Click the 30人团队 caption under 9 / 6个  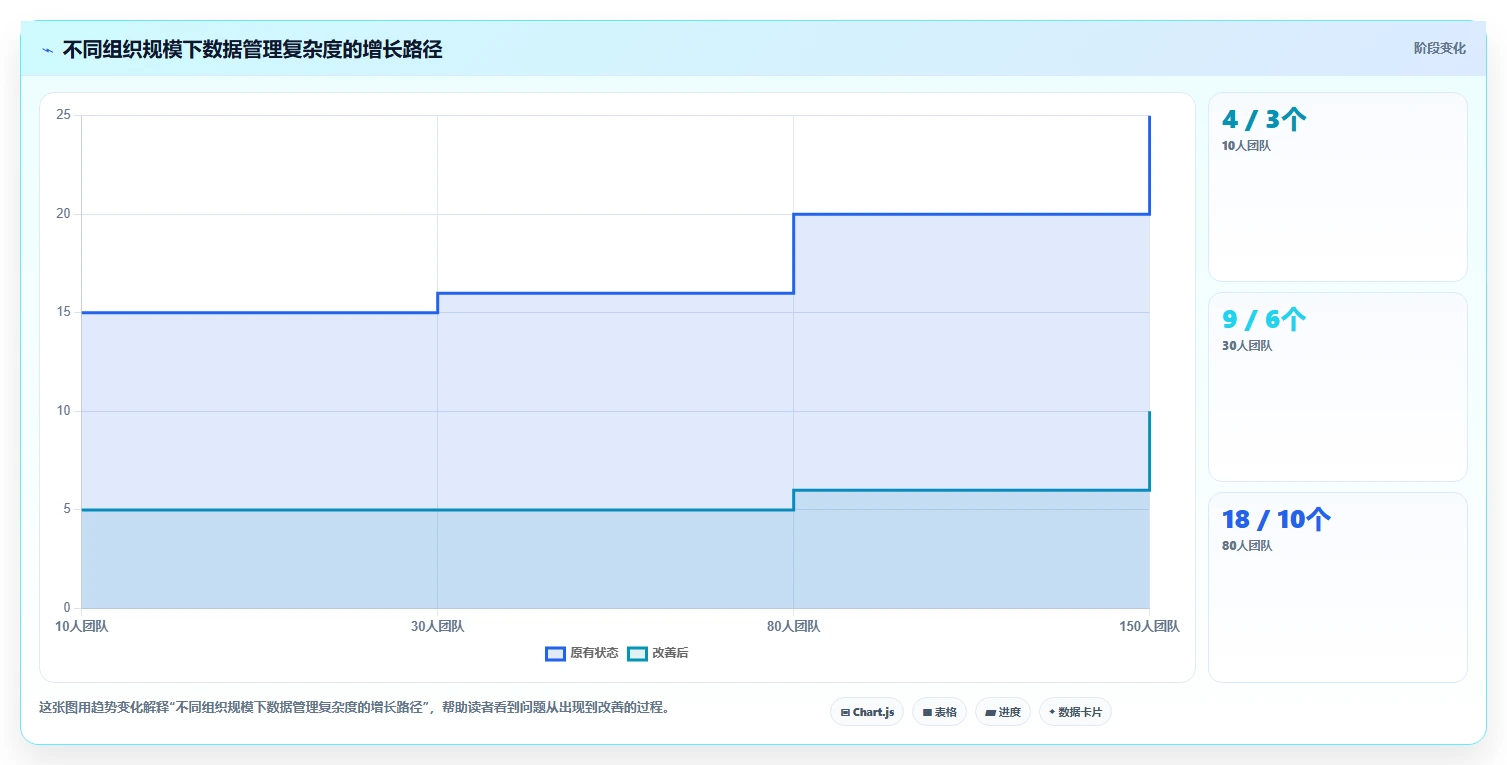click(x=1246, y=346)
